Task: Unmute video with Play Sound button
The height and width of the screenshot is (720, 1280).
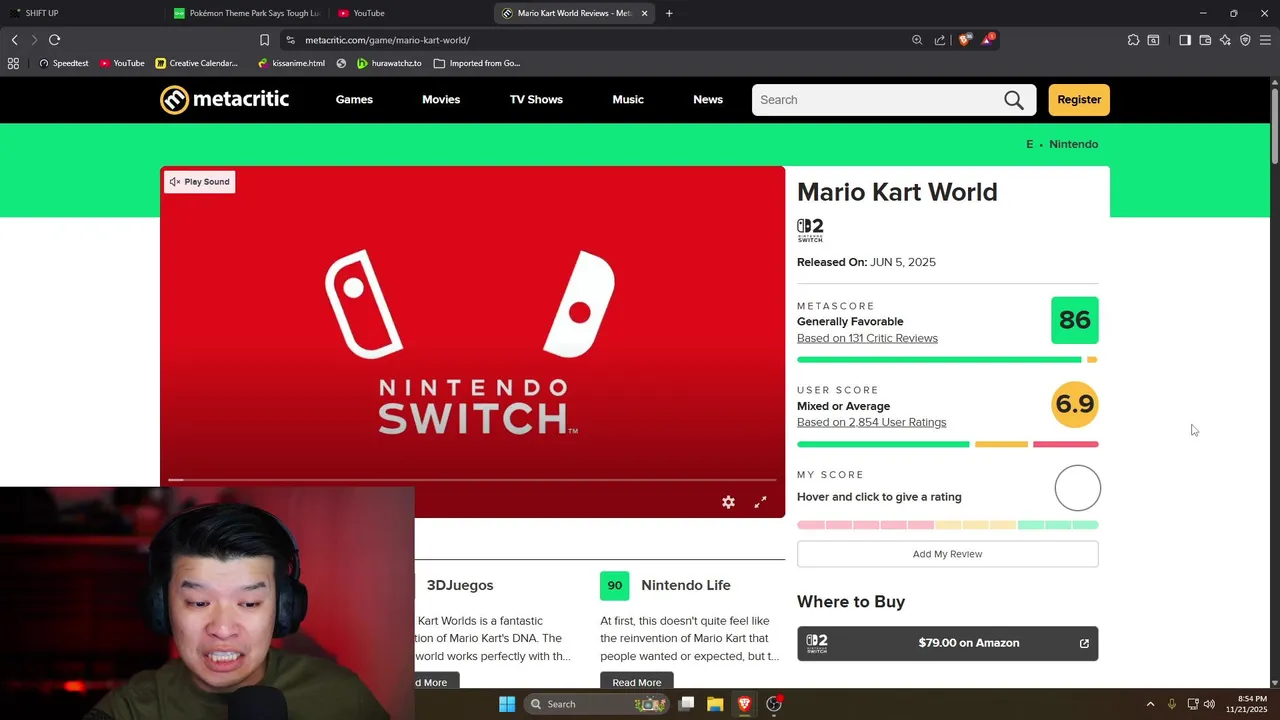Action: tap(200, 182)
